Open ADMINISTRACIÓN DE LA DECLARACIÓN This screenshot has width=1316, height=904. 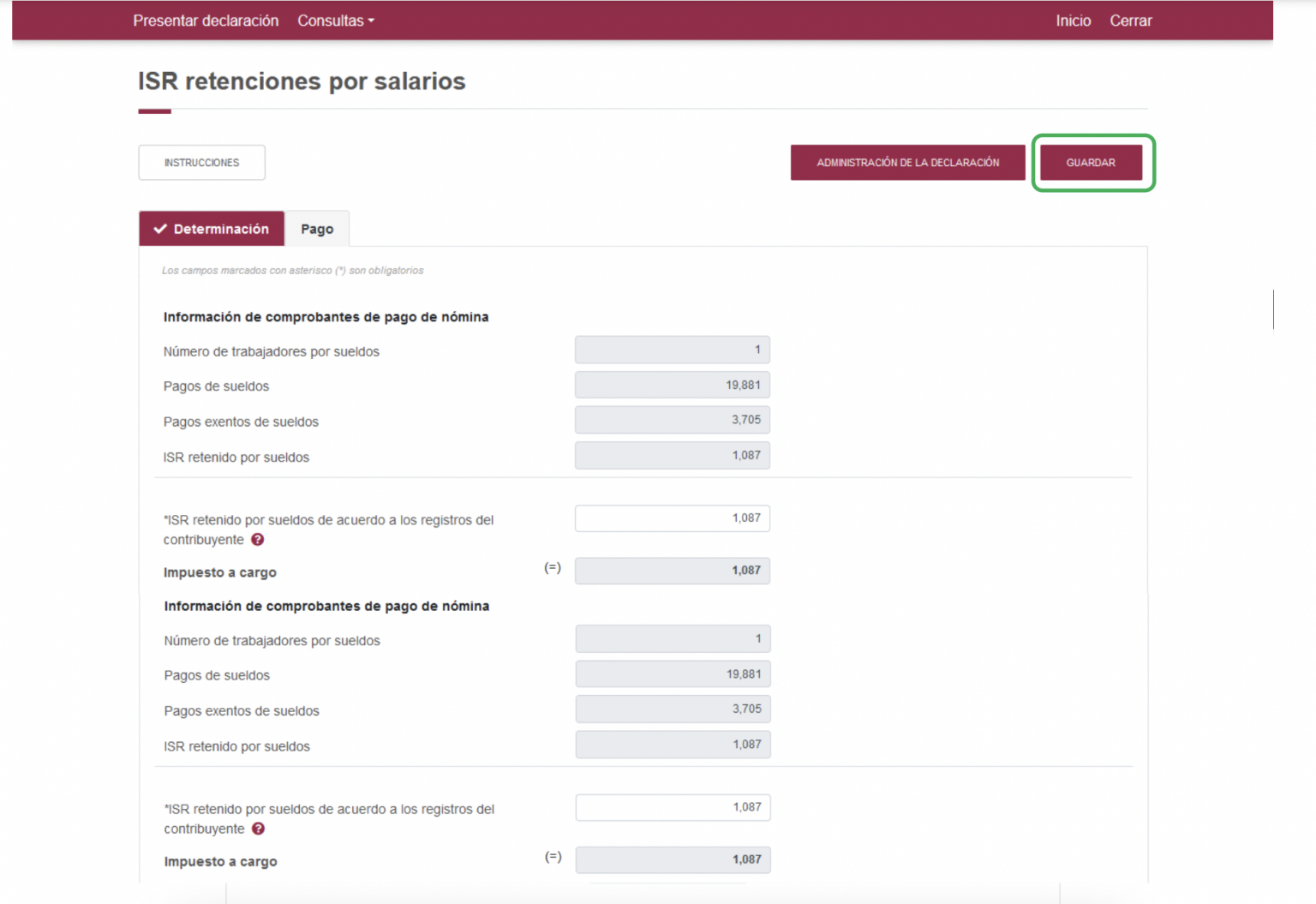click(907, 162)
